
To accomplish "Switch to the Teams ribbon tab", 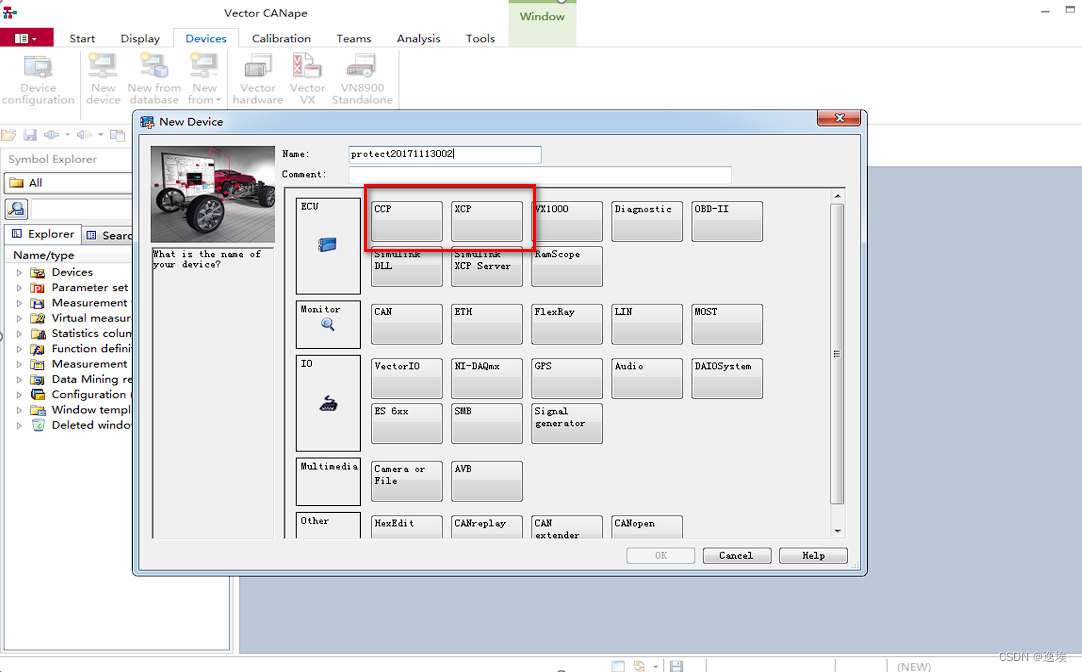I will pyautogui.click(x=353, y=39).
